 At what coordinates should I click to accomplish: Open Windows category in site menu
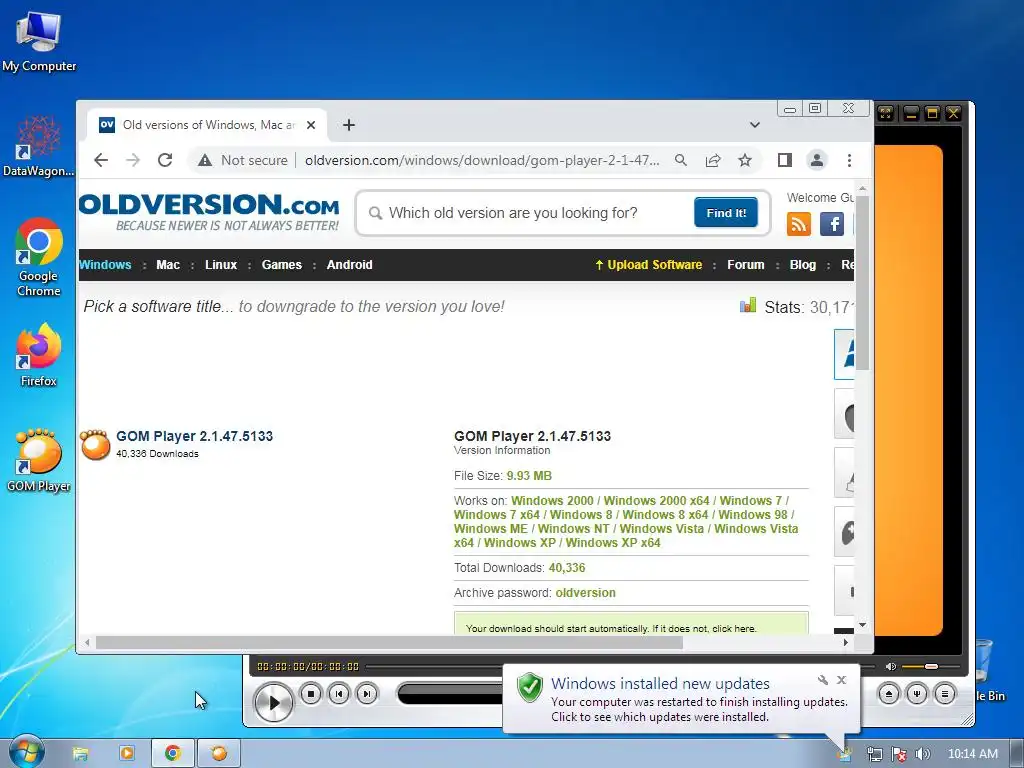click(x=105, y=264)
